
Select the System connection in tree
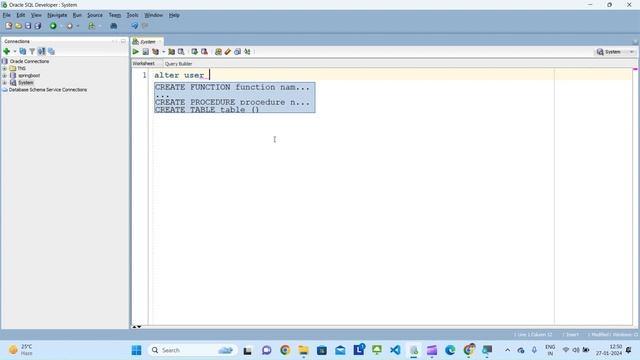(x=25, y=82)
